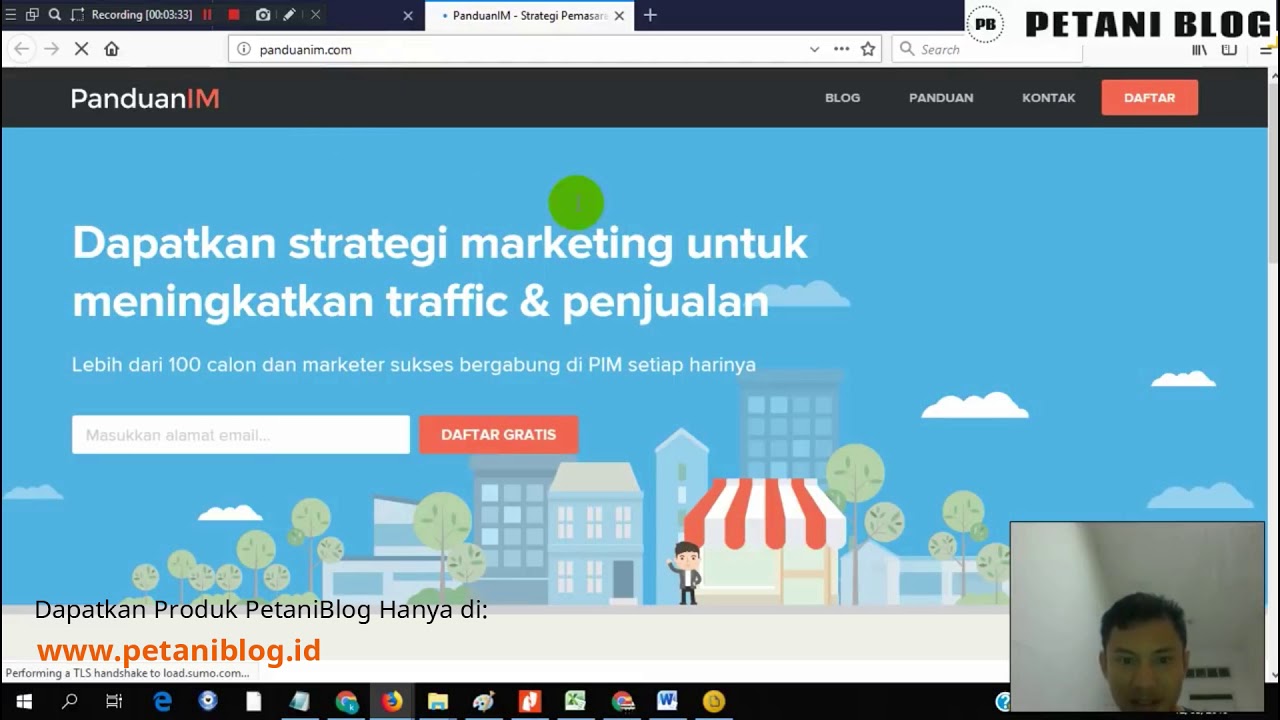
Task: Go to the browser home page
Action: pyautogui.click(x=112, y=49)
